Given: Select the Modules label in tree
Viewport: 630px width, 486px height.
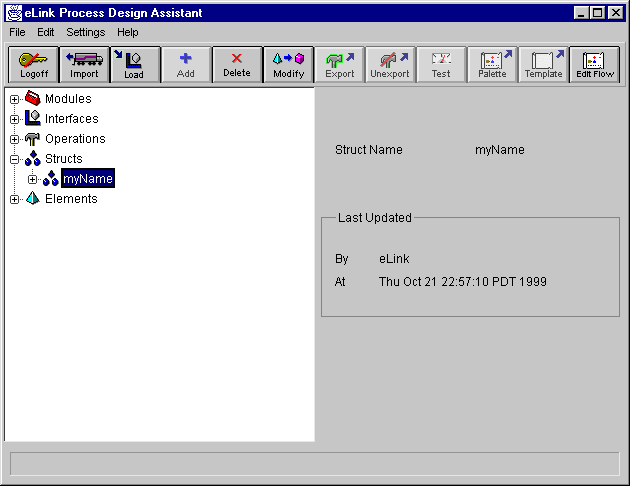Looking at the screenshot, I should coord(68,98).
